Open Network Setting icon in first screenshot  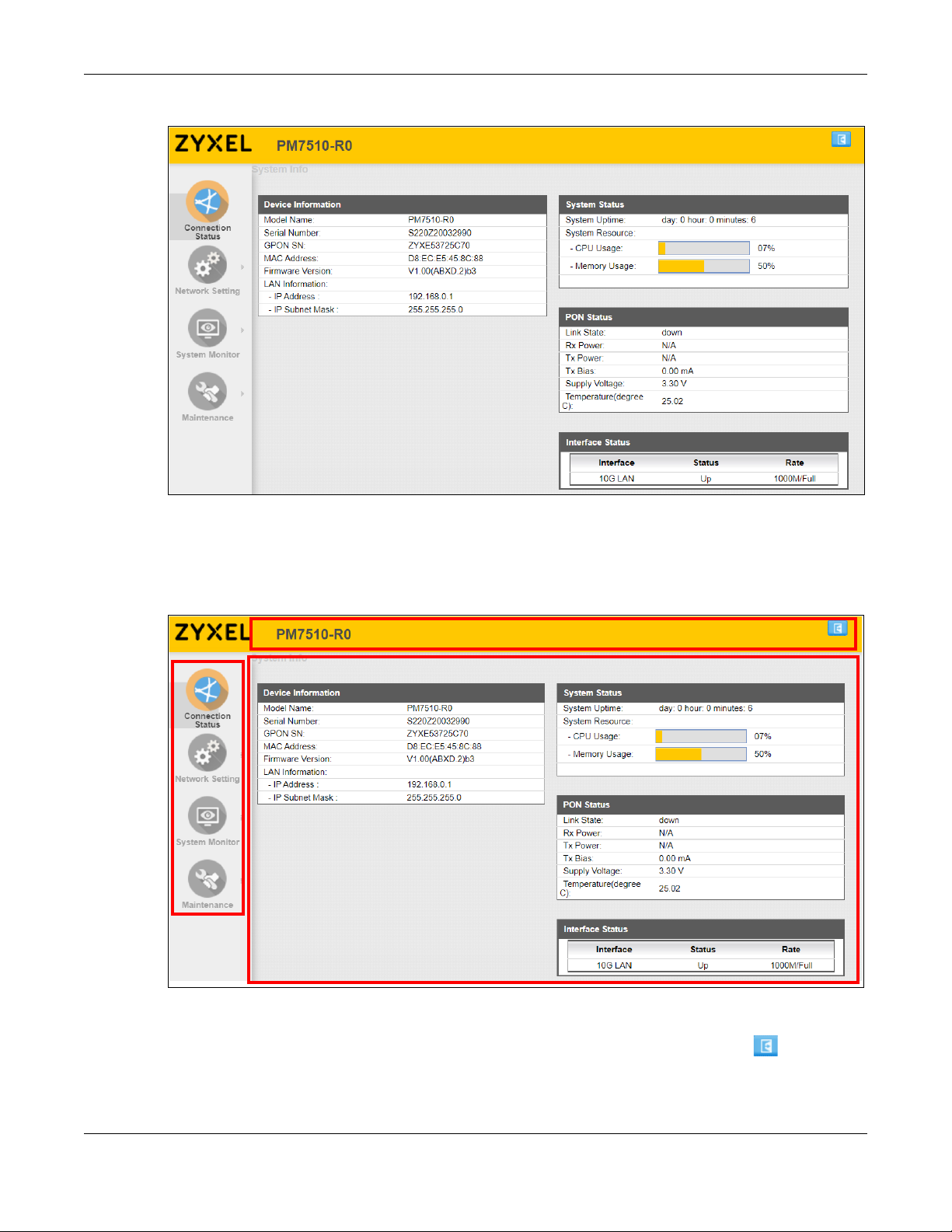[x=207, y=265]
